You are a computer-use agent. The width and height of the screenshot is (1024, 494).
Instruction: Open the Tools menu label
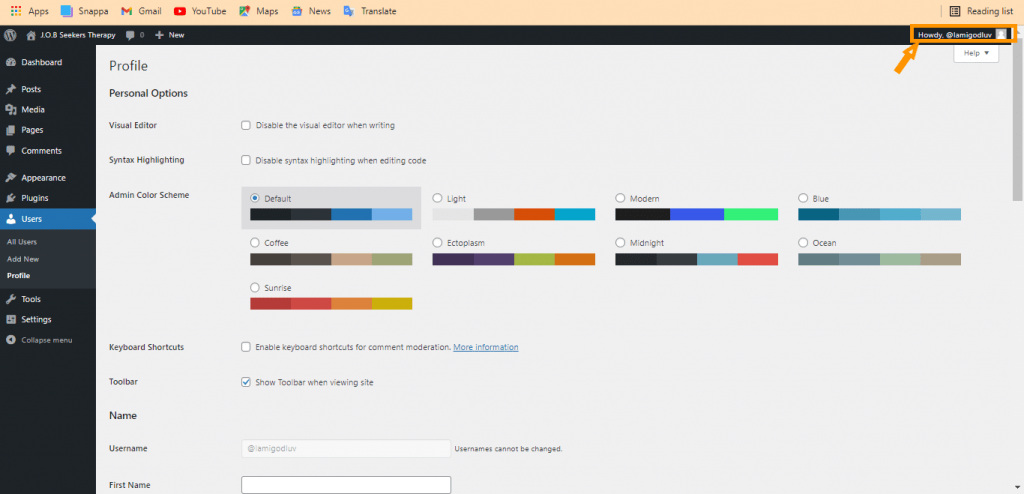click(x=31, y=299)
